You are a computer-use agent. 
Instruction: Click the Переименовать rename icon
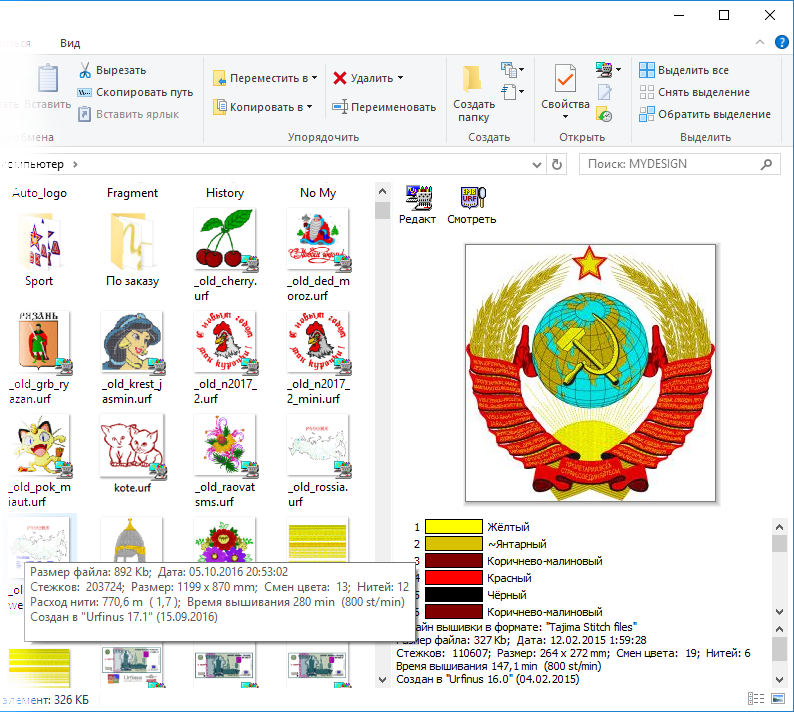tap(340, 107)
